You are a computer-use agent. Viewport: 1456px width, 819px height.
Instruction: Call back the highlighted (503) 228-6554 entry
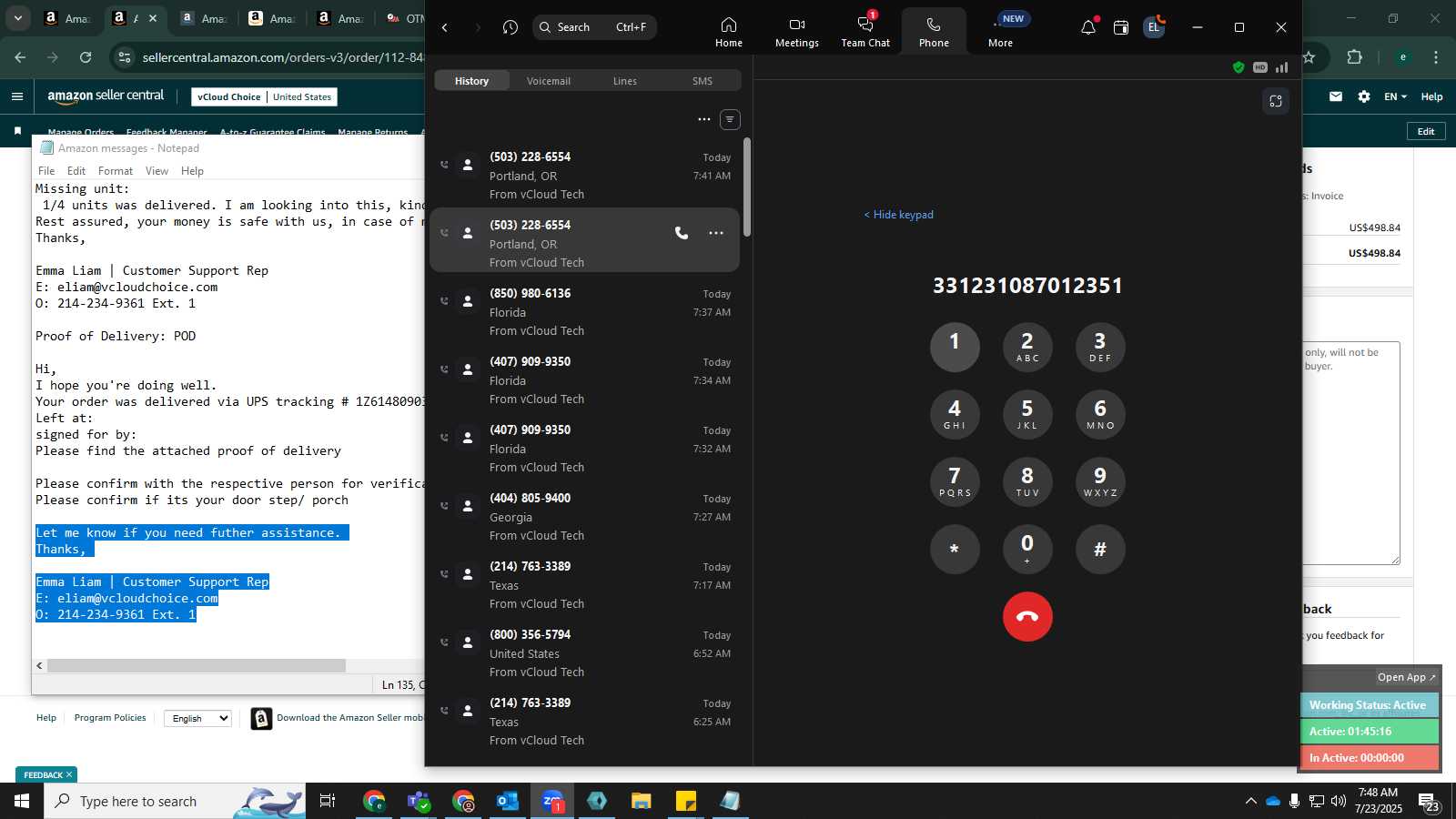click(682, 233)
